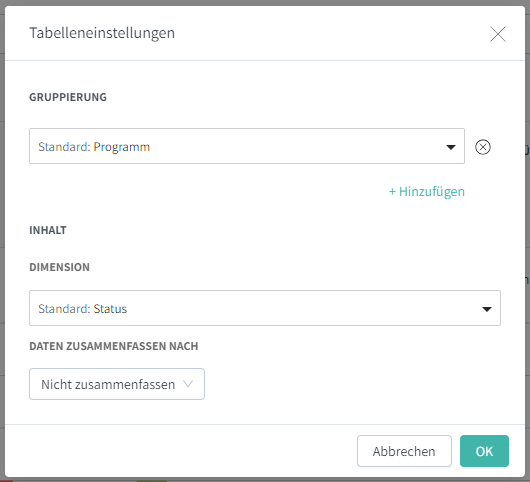Add another grouping with Hinzufügen
This screenshot has width=530, height=482.
pos(427,192)
